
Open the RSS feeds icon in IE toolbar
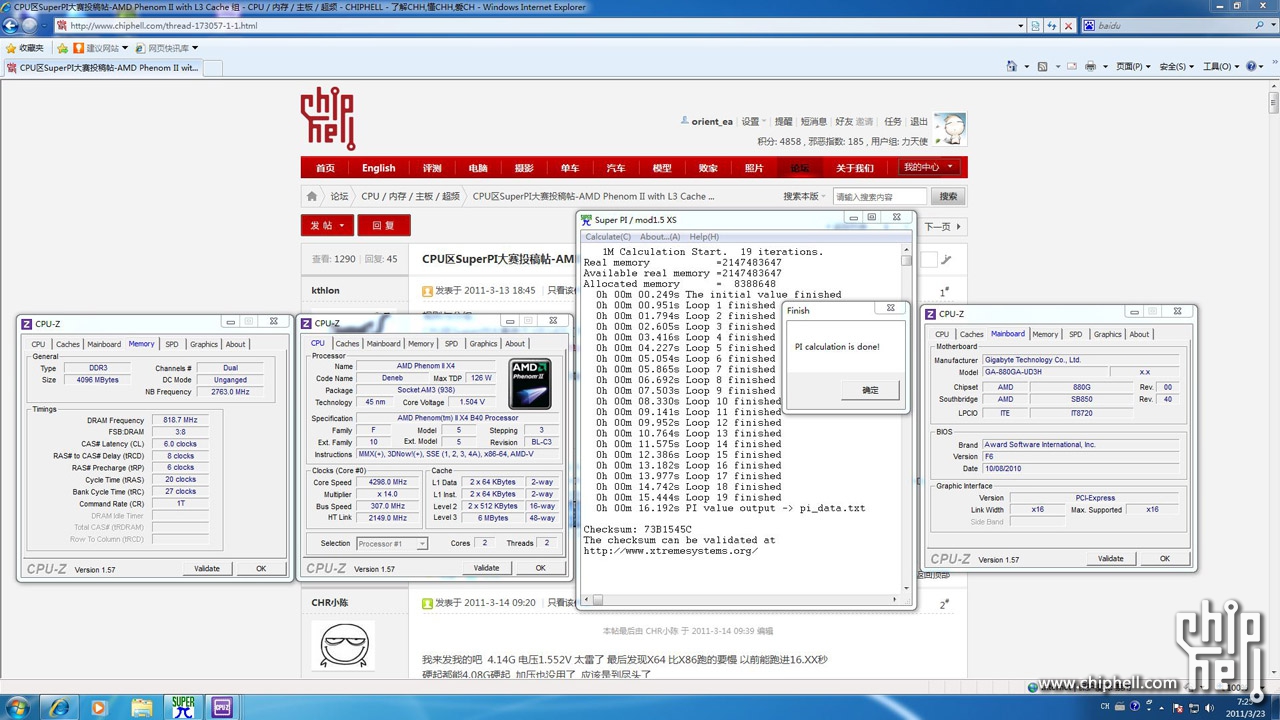click(1043, 67)
